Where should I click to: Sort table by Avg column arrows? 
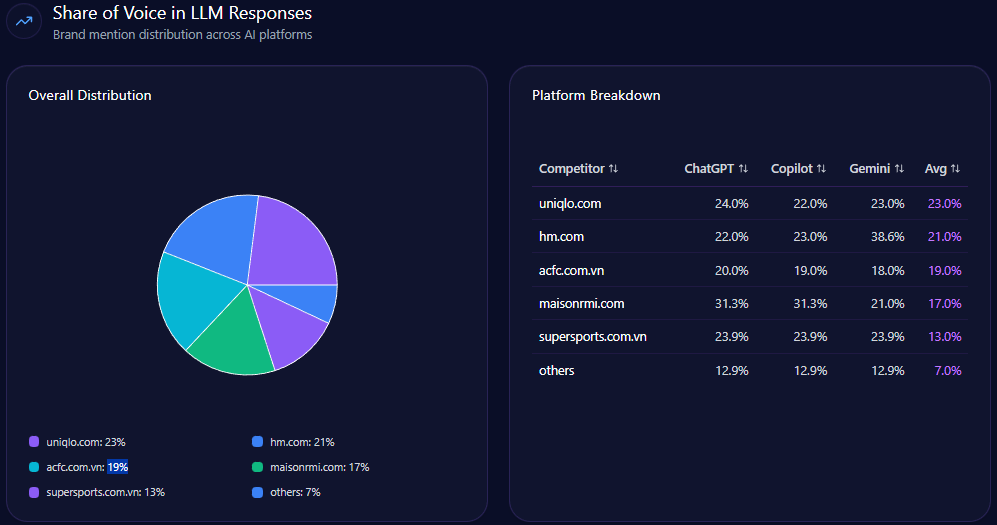coord(955,169)
